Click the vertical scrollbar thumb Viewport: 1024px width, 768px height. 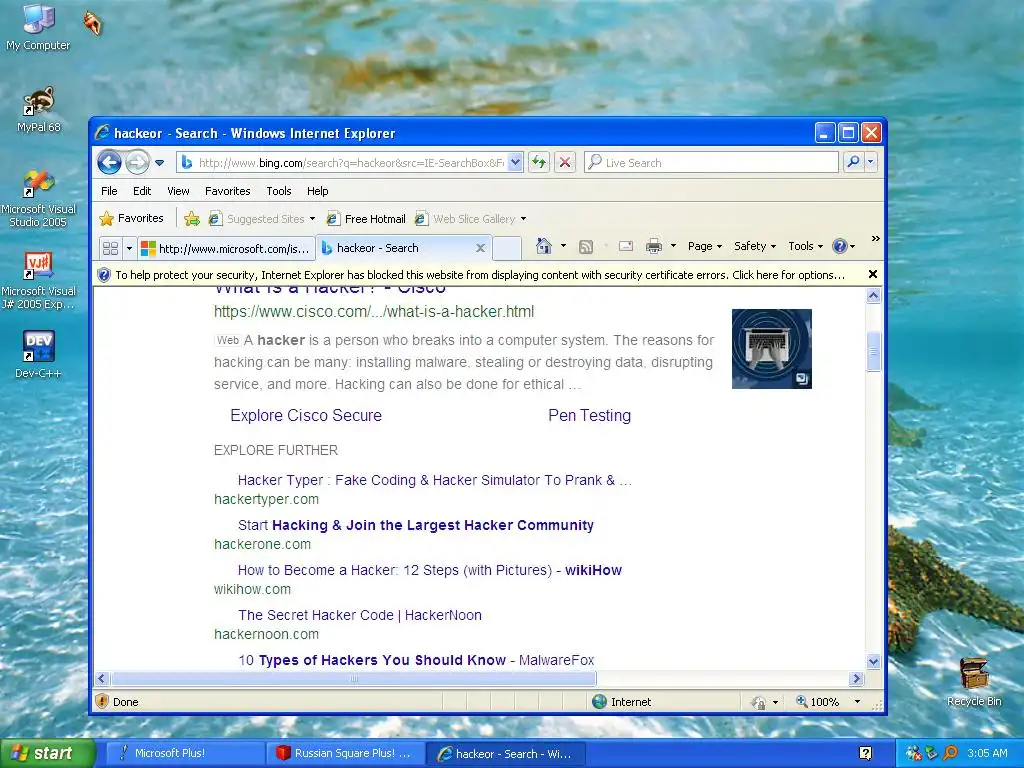pyautogui.click(x=873, y=351)
